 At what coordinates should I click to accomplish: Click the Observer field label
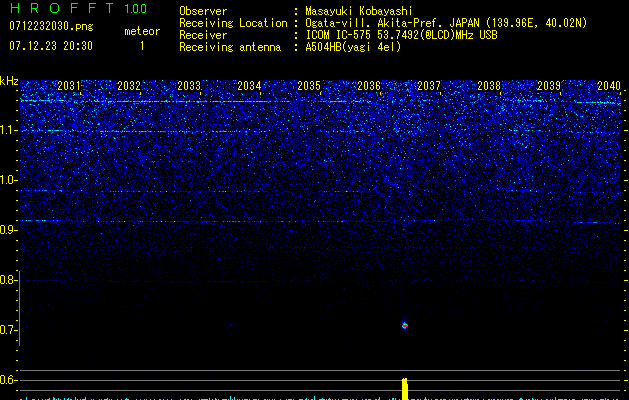(x=203, y=11)
